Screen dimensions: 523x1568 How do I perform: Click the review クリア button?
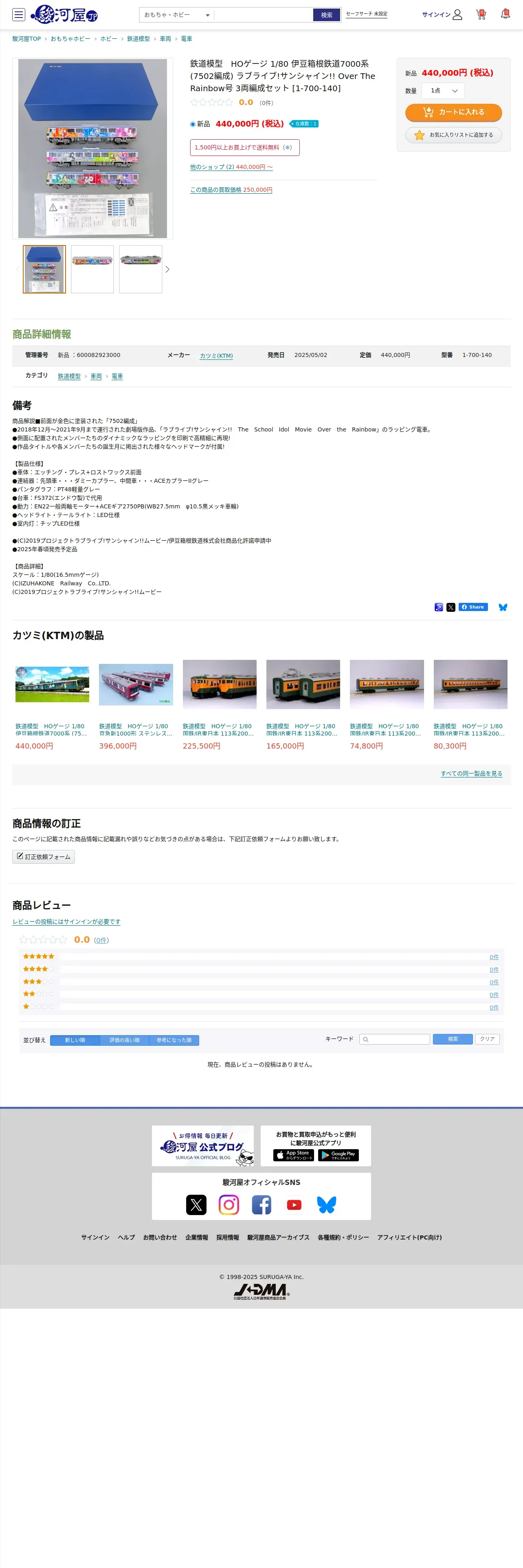point(487,1039)
